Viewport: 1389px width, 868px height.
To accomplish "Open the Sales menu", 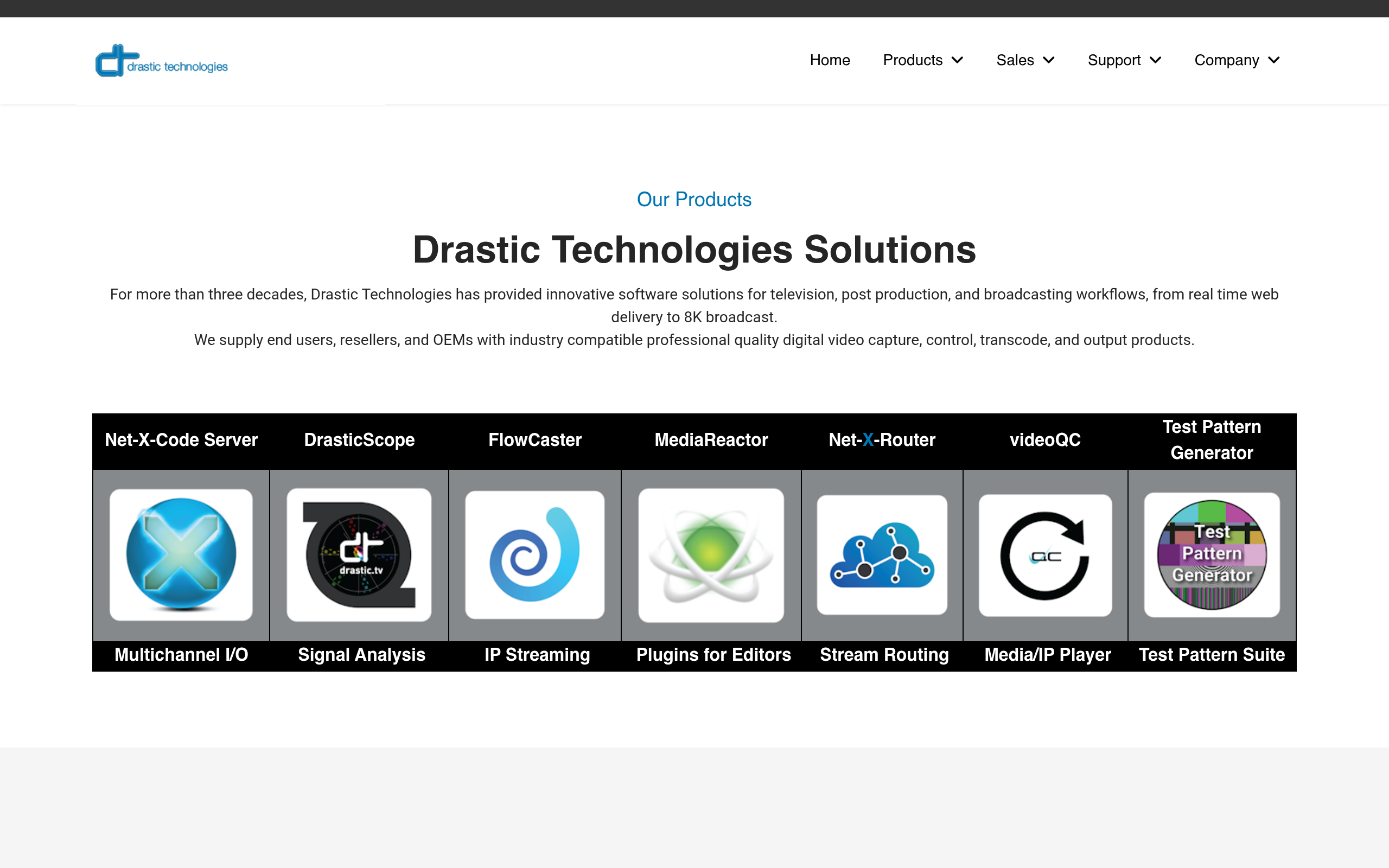I will (x=1015, y=60).
